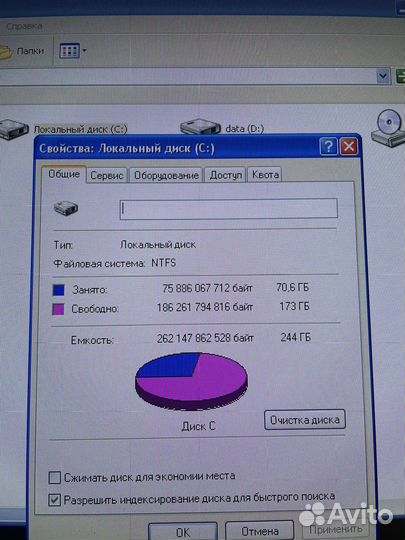Screen dimensions: 405x540
Task: Switch to the Сервис tab
Action: coord(106,176)
